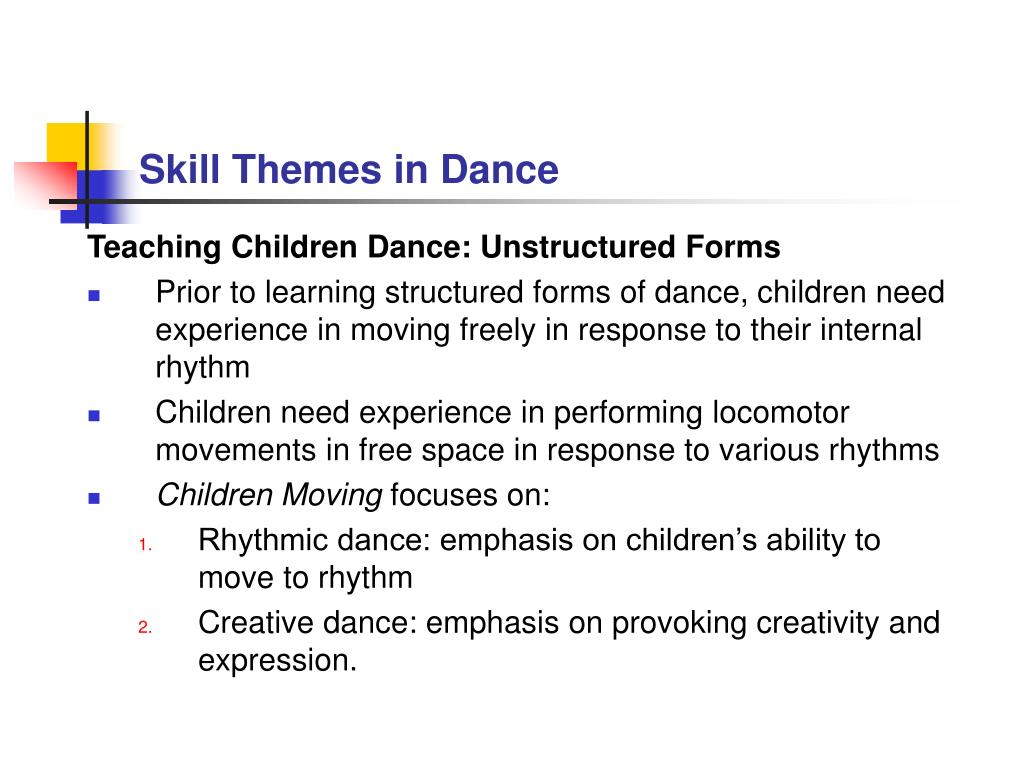Click the blue square in the logo graphic
This screenshot has width=1024, height=768.
coord(98,196)
